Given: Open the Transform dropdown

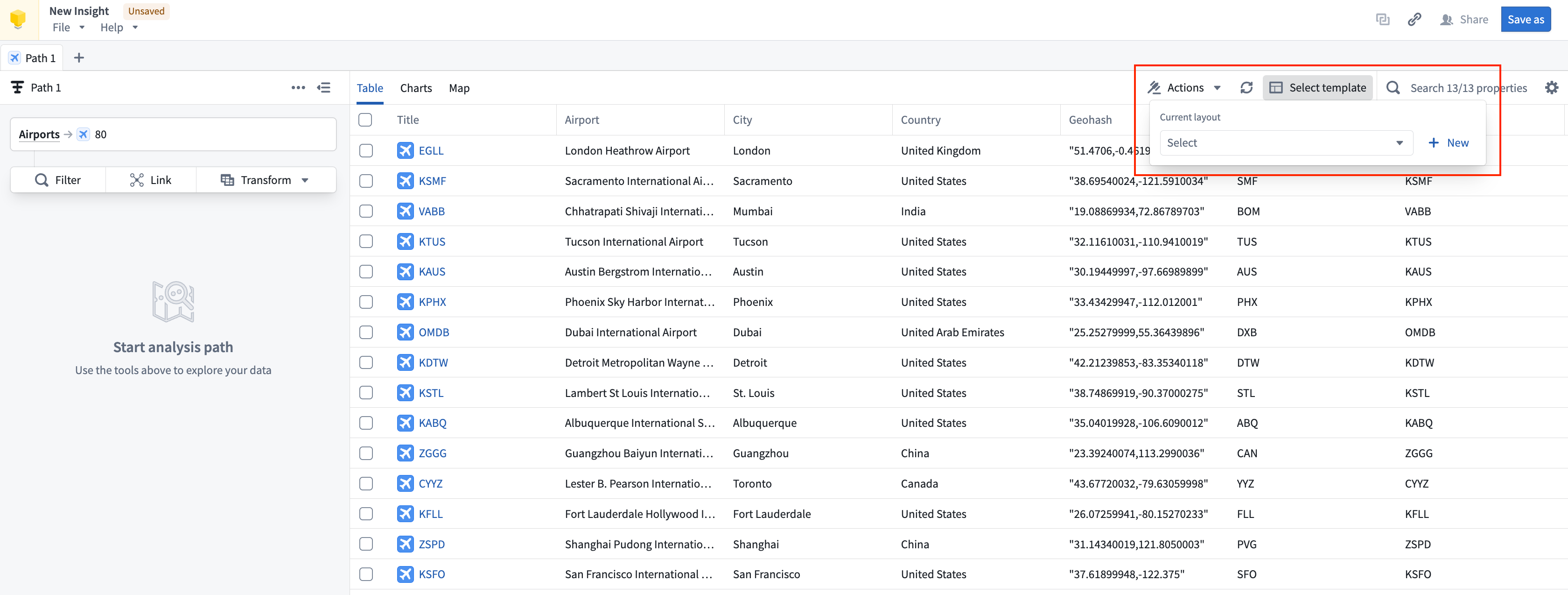Looking at the screenshot, I should click(x=266, y=180).
